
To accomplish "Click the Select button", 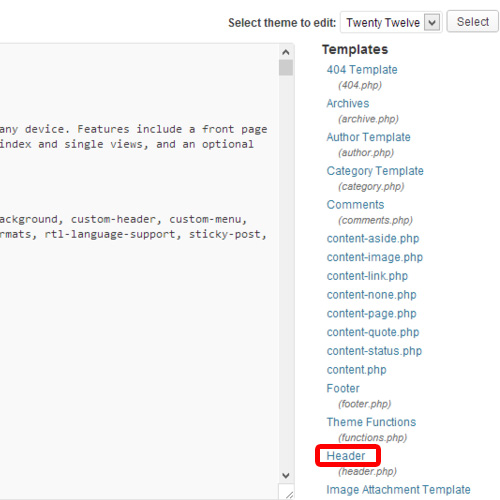I will pyautogui.click(x=472, y=22).
